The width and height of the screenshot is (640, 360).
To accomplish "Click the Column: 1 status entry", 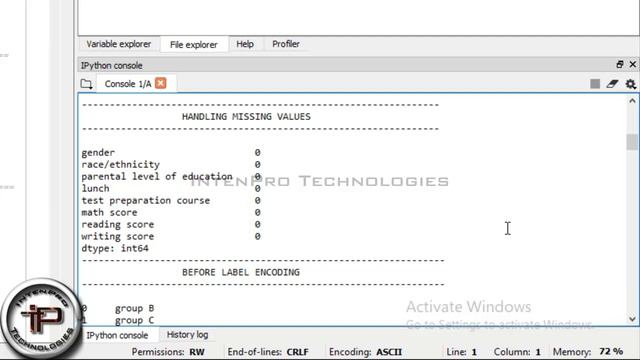I will click(x=517, y=352).
